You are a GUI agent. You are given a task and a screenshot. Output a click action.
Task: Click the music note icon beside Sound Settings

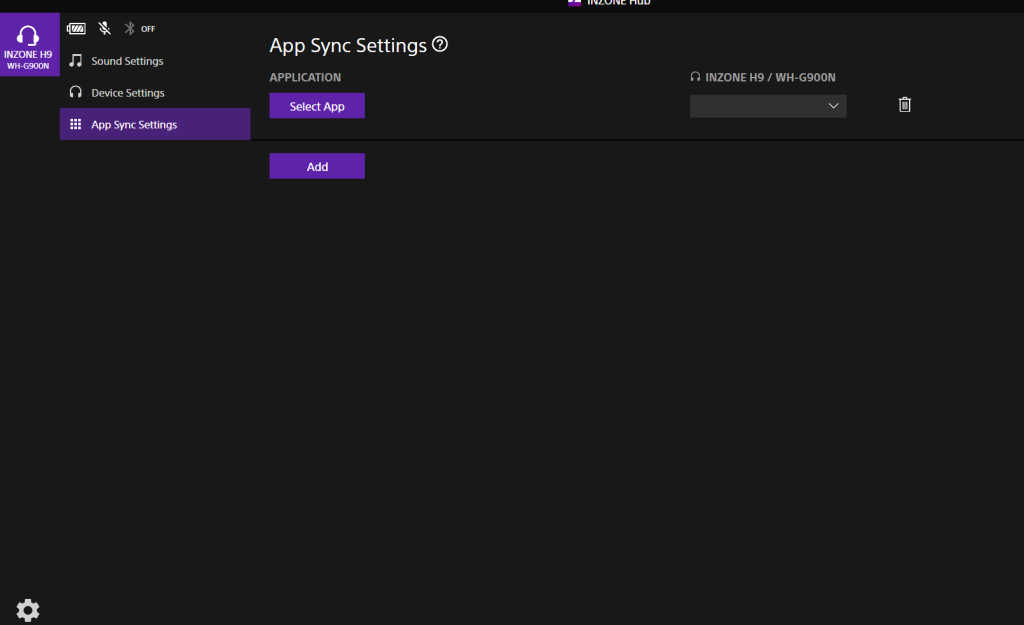(x=75, y=61)
